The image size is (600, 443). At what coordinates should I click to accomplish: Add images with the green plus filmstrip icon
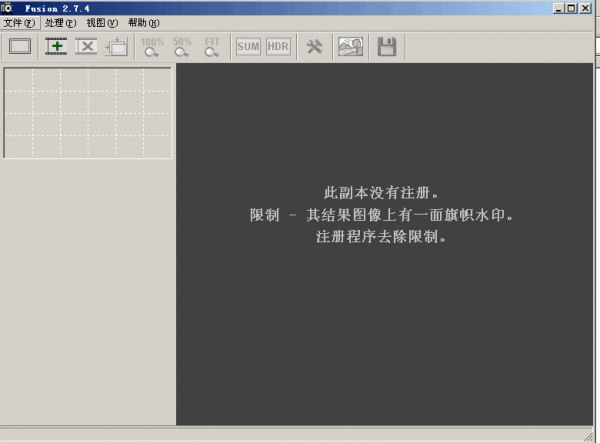(x=56, y=47)
